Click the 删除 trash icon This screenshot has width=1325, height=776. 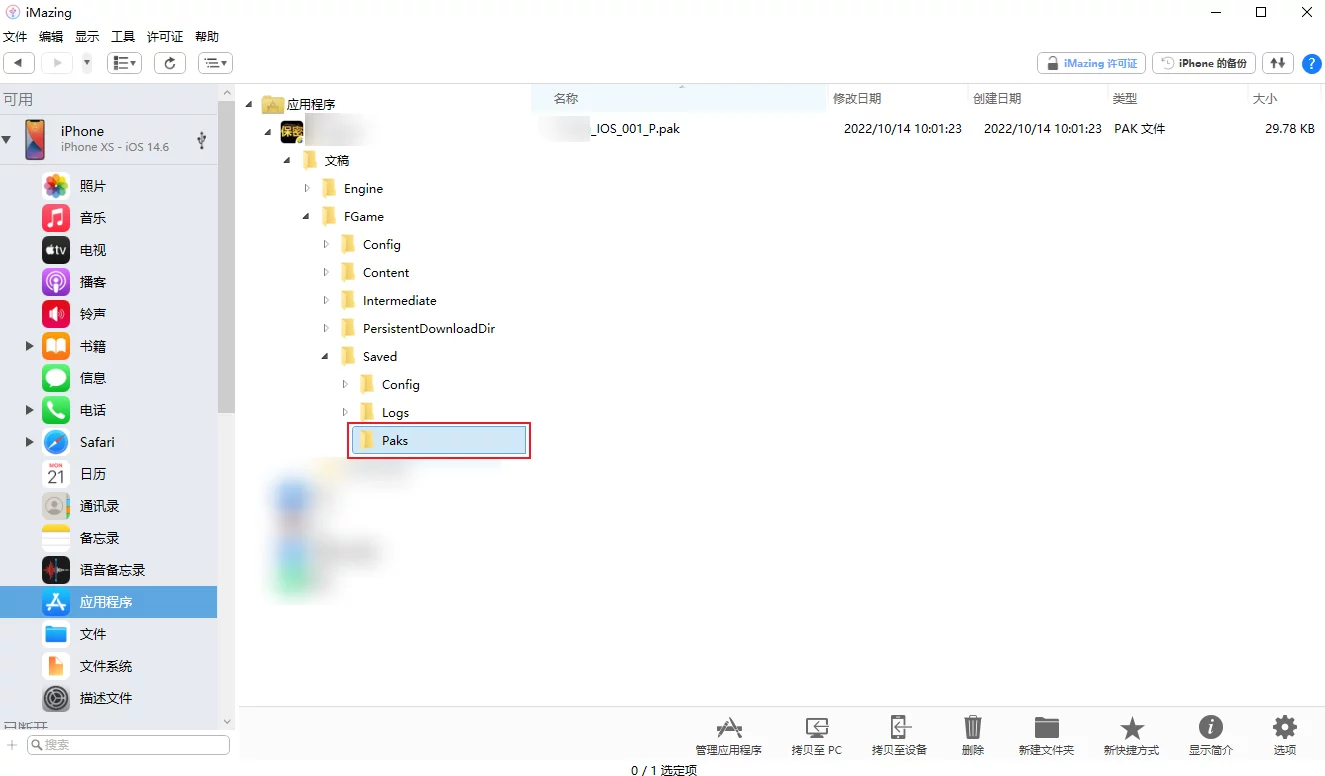point(972,728)
